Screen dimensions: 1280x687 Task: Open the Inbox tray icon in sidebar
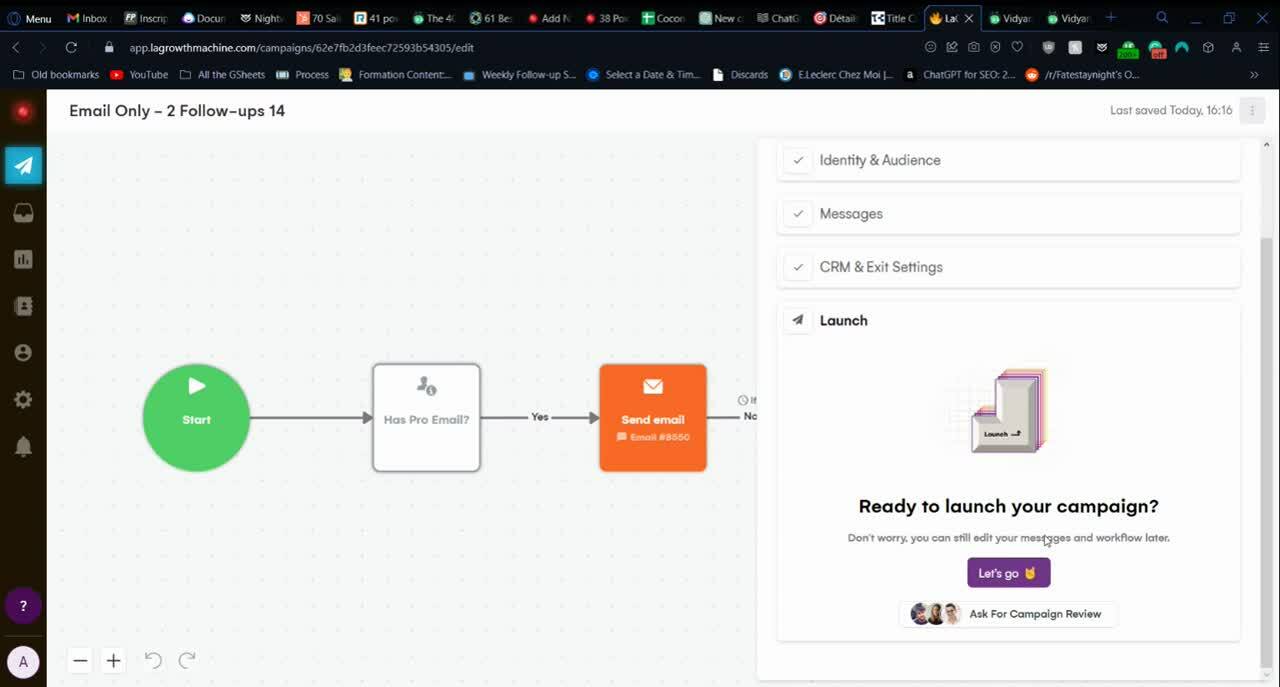23,213
